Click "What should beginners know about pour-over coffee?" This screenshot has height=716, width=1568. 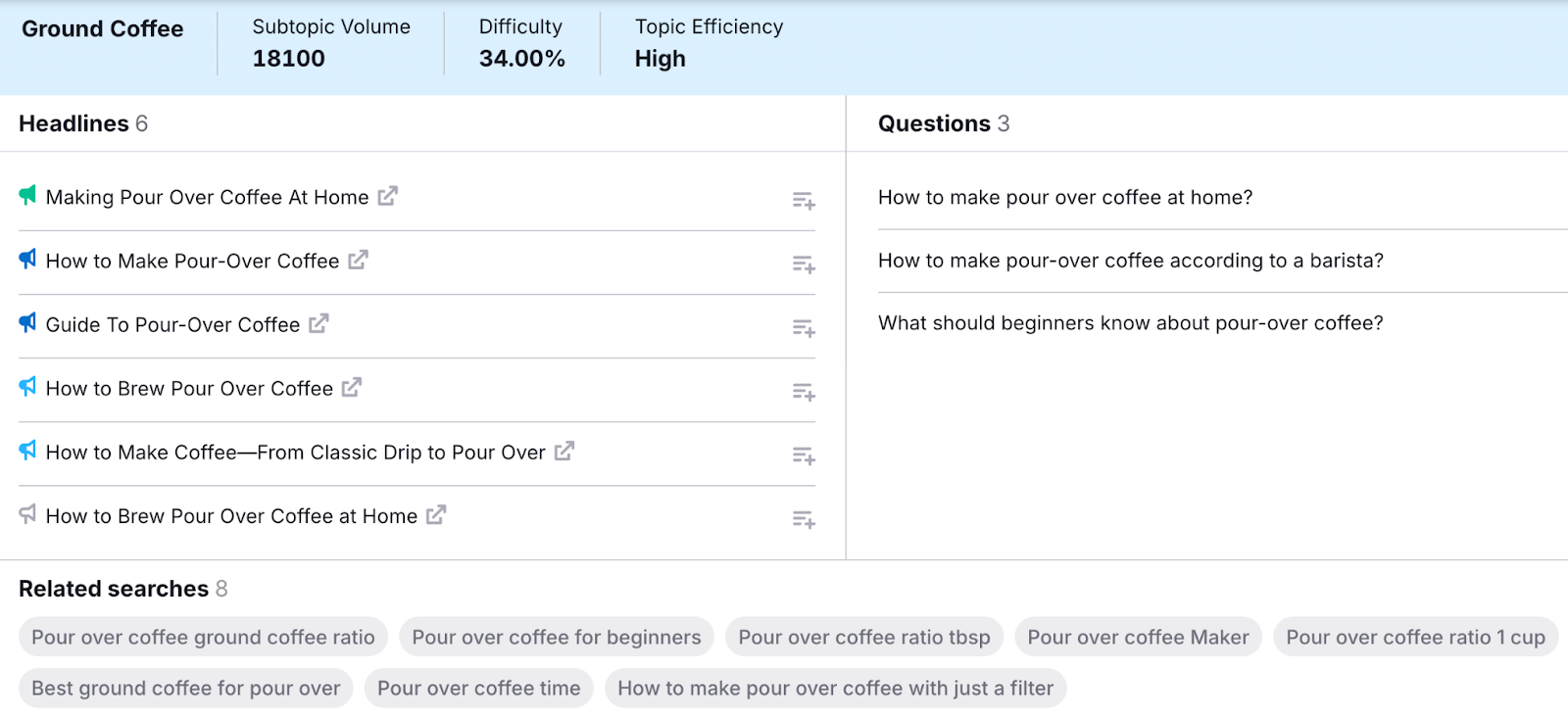[x=1131, y=322]
